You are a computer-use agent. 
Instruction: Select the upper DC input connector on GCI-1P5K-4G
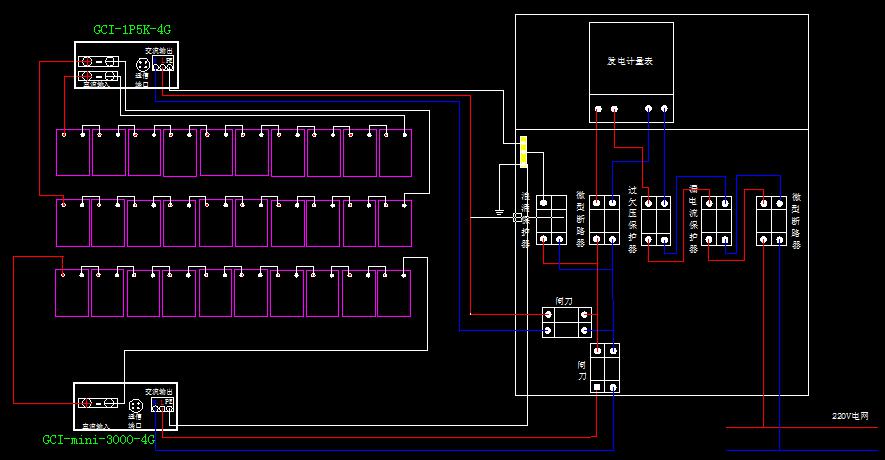point(100,62)
